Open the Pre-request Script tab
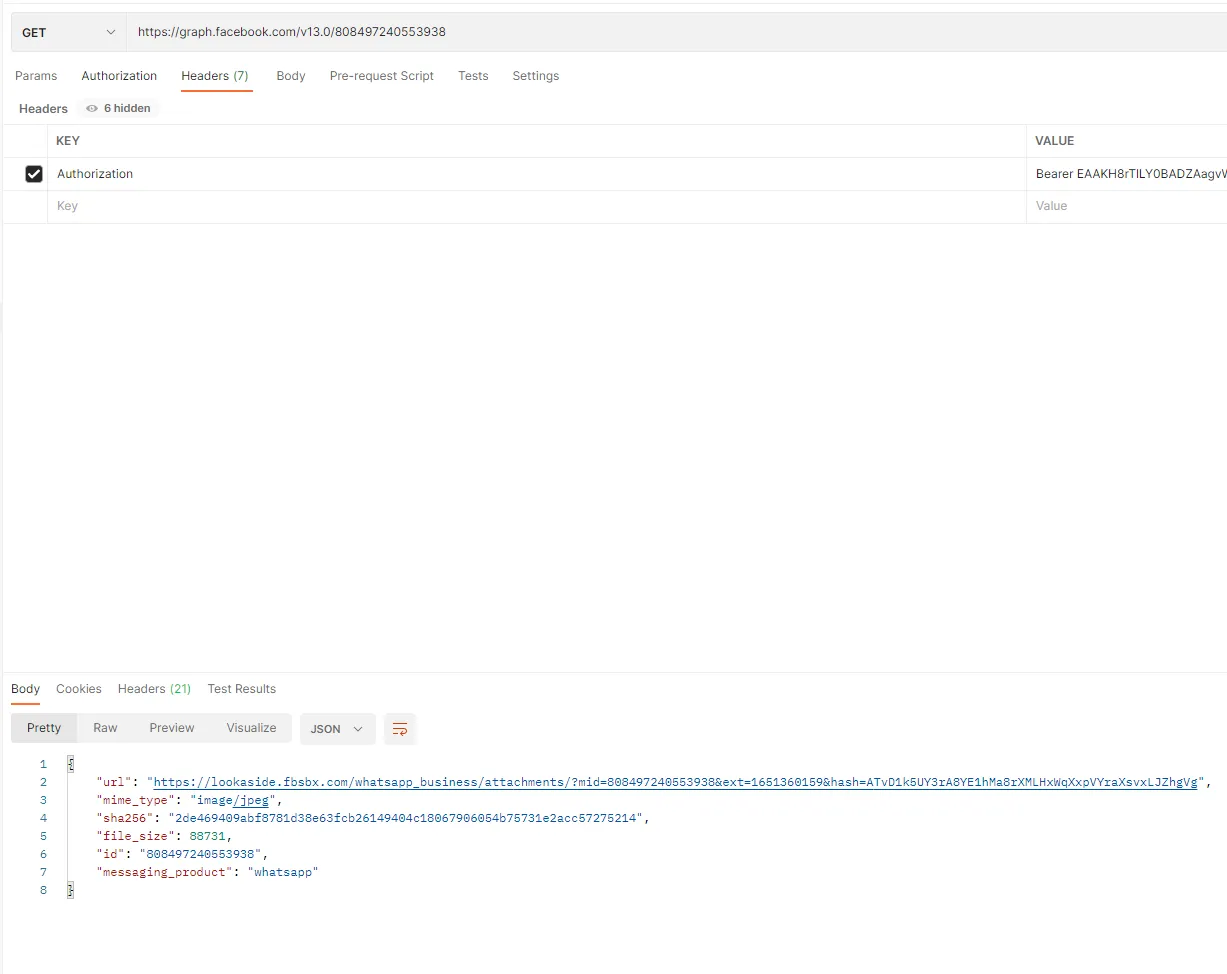 [381, 76]
